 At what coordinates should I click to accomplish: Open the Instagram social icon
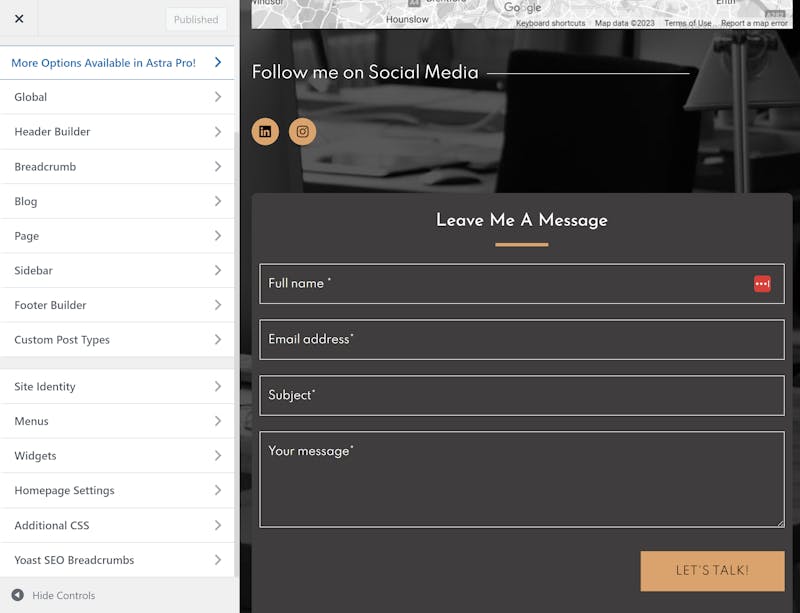(303, 132)
